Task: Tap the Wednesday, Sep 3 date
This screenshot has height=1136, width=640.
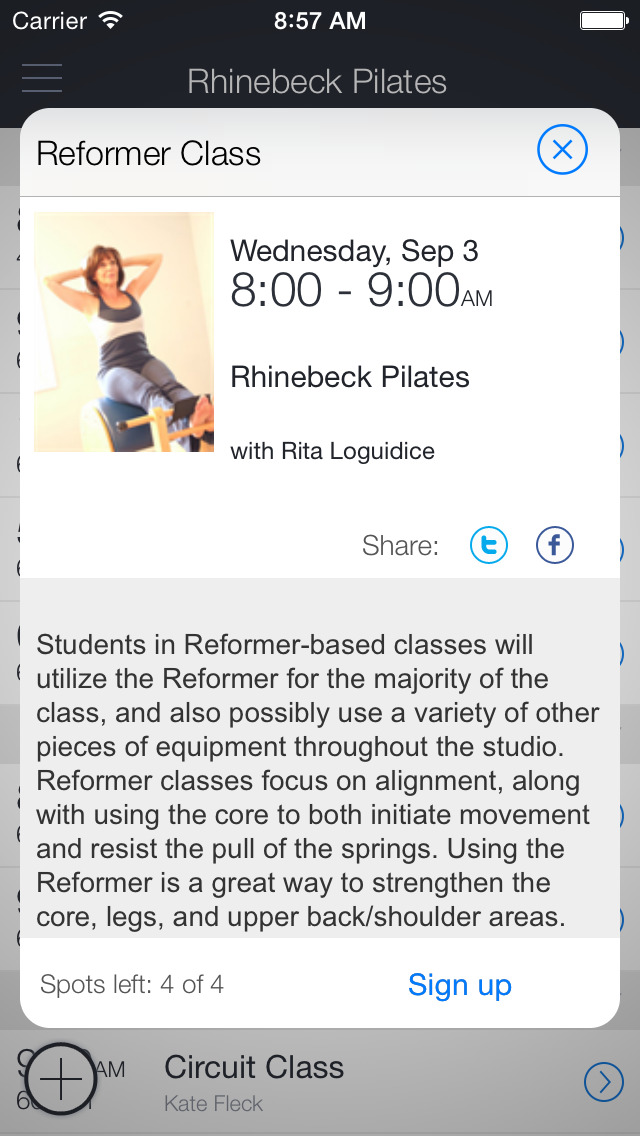Action: pyautogui.click(x=354, y=250)
